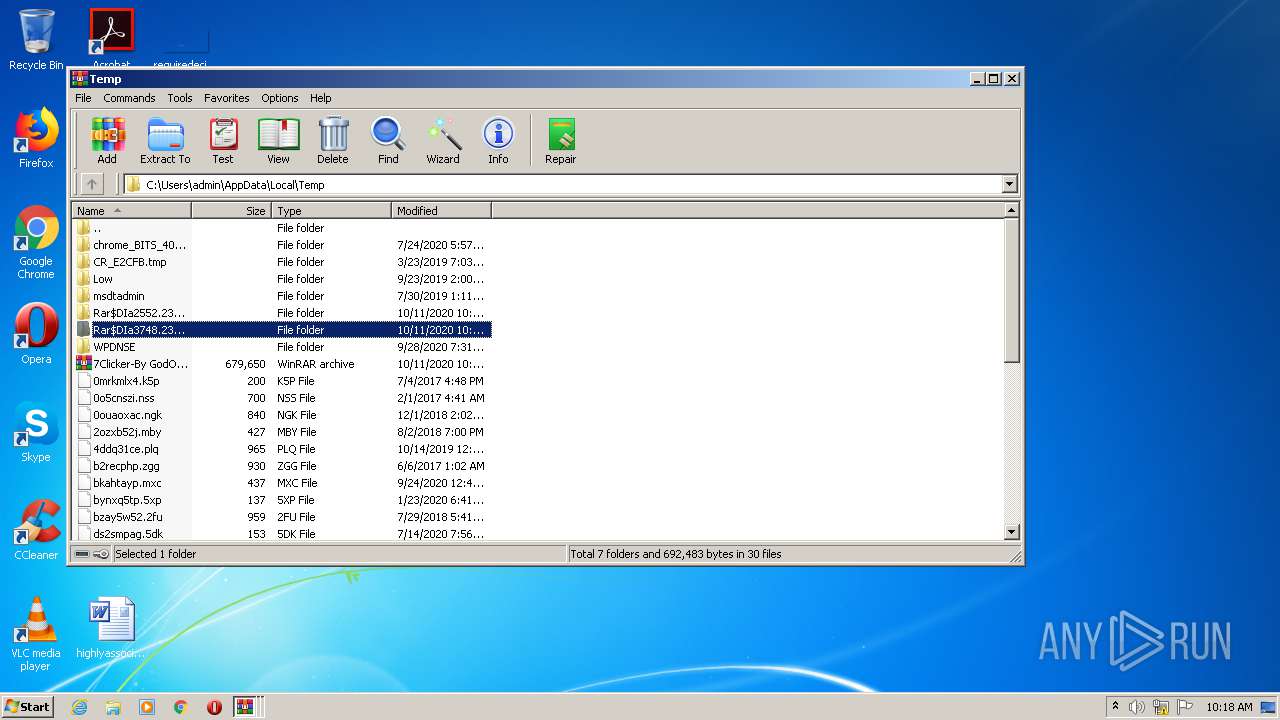Image resolution: width=1280 pixels, height=720 pixels.
Task: Open the File menu
Action: click(x=83, y=98)
